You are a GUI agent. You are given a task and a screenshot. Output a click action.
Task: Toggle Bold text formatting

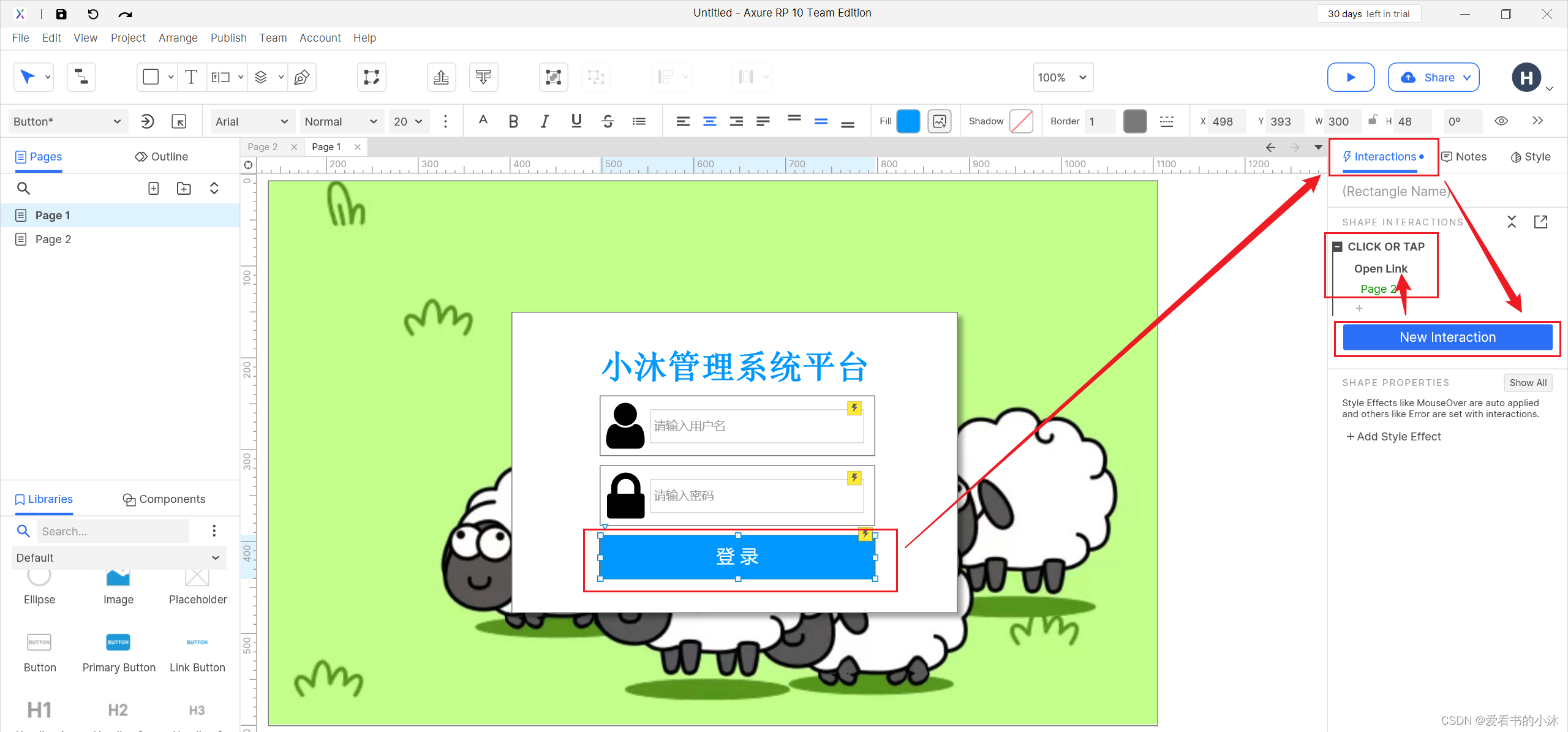(x=513, y=121)
